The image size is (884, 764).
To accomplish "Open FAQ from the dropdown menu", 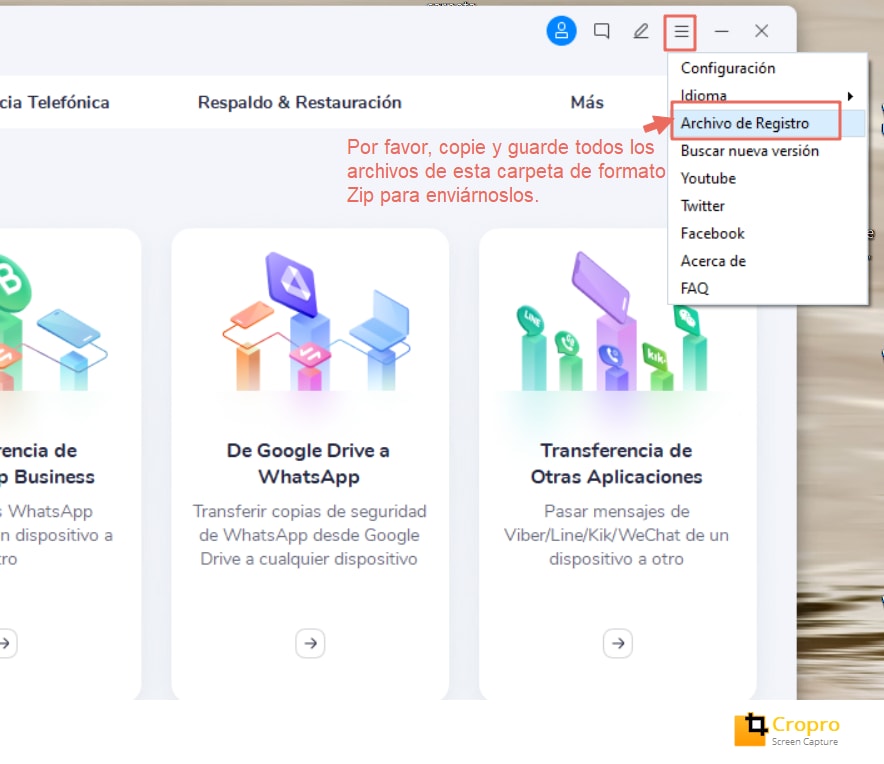I will tap(694, 288).
